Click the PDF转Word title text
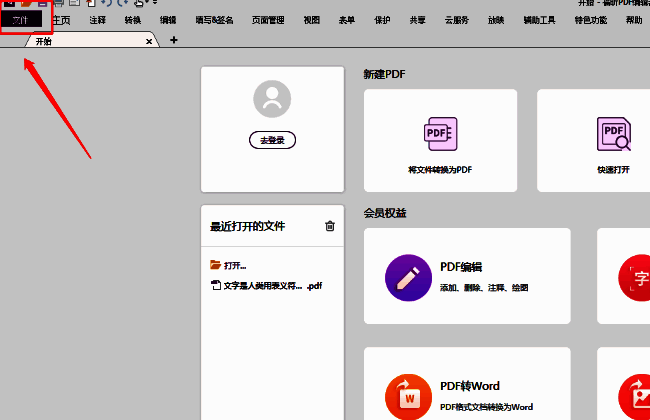Viewport: 650px width, 420px height. (470, 386)
